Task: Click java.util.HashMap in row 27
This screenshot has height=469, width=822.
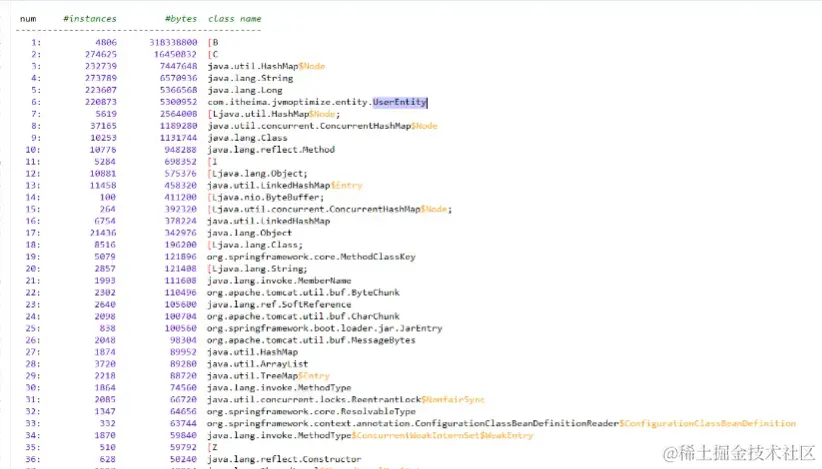Action: point(253,352)
